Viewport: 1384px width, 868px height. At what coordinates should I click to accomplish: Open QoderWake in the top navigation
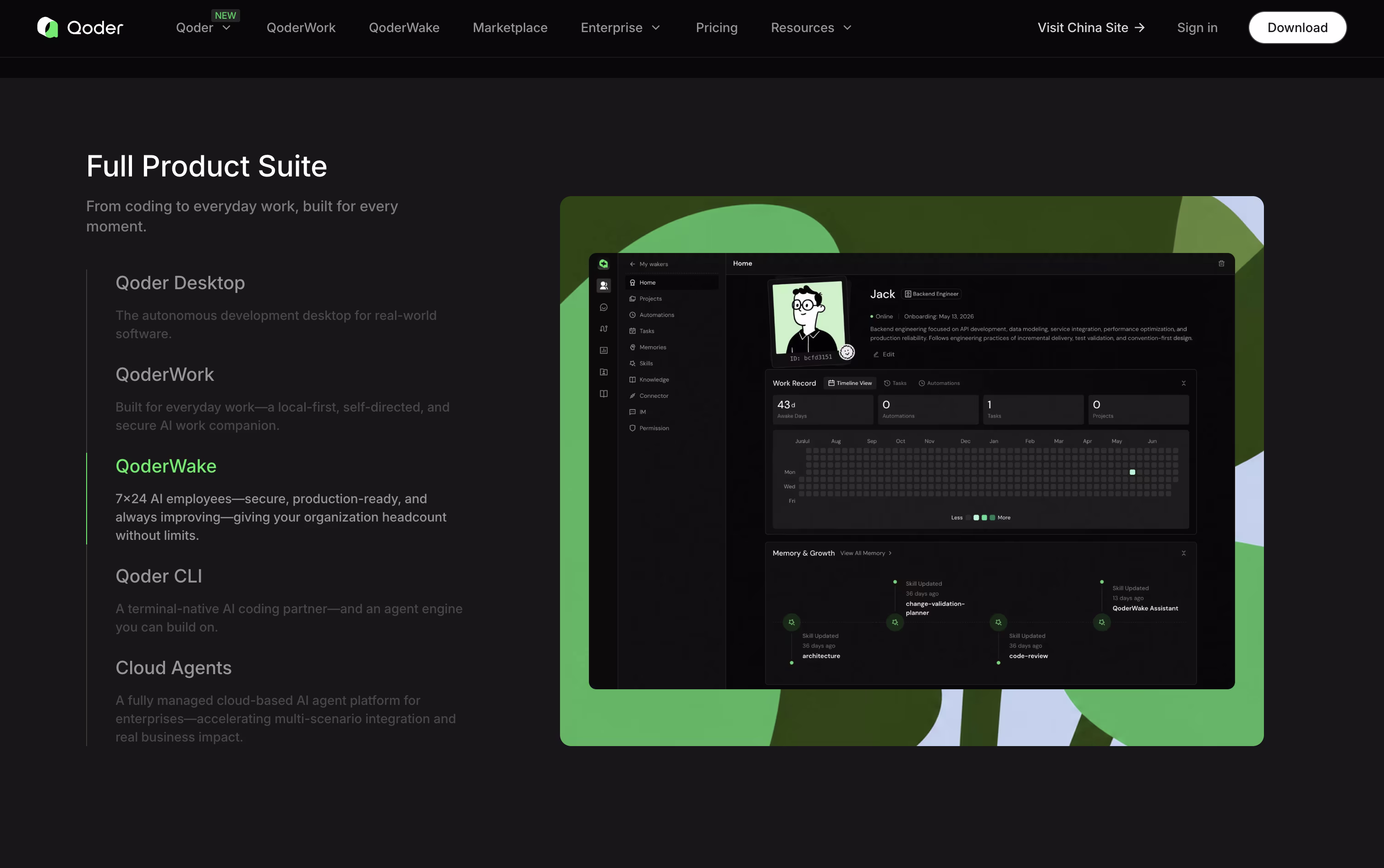404,27
